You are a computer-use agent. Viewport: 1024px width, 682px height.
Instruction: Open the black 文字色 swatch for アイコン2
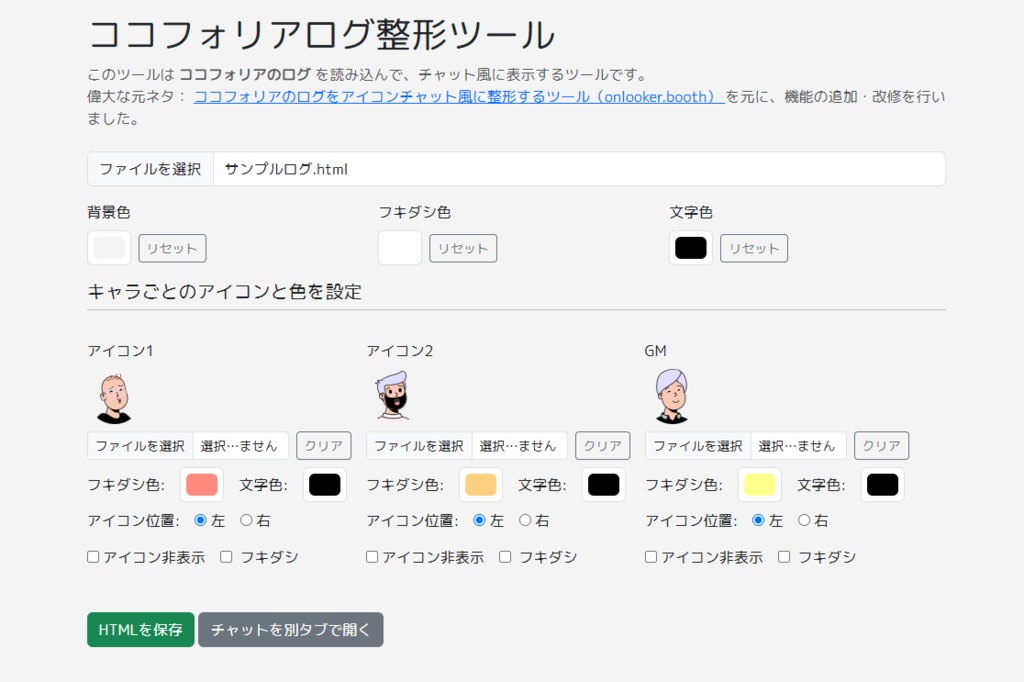pyautogui.click(x=603, y=484)
